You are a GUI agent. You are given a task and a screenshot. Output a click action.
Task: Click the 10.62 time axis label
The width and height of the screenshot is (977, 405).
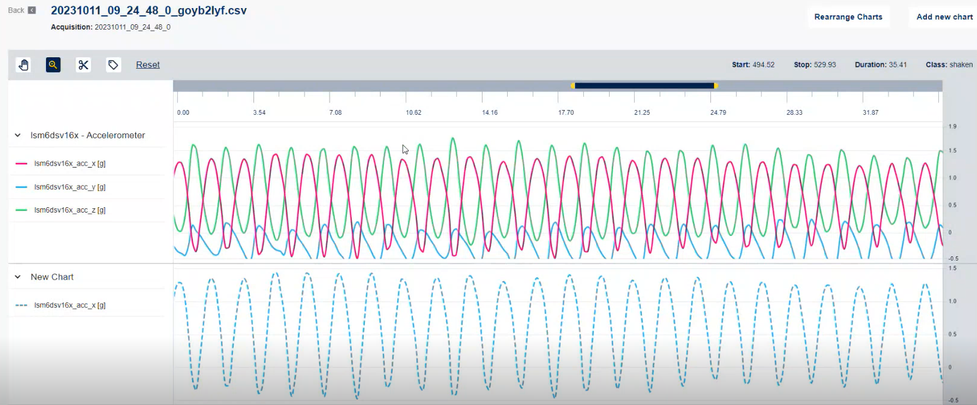pyautogui.click(x=413, y=113)
